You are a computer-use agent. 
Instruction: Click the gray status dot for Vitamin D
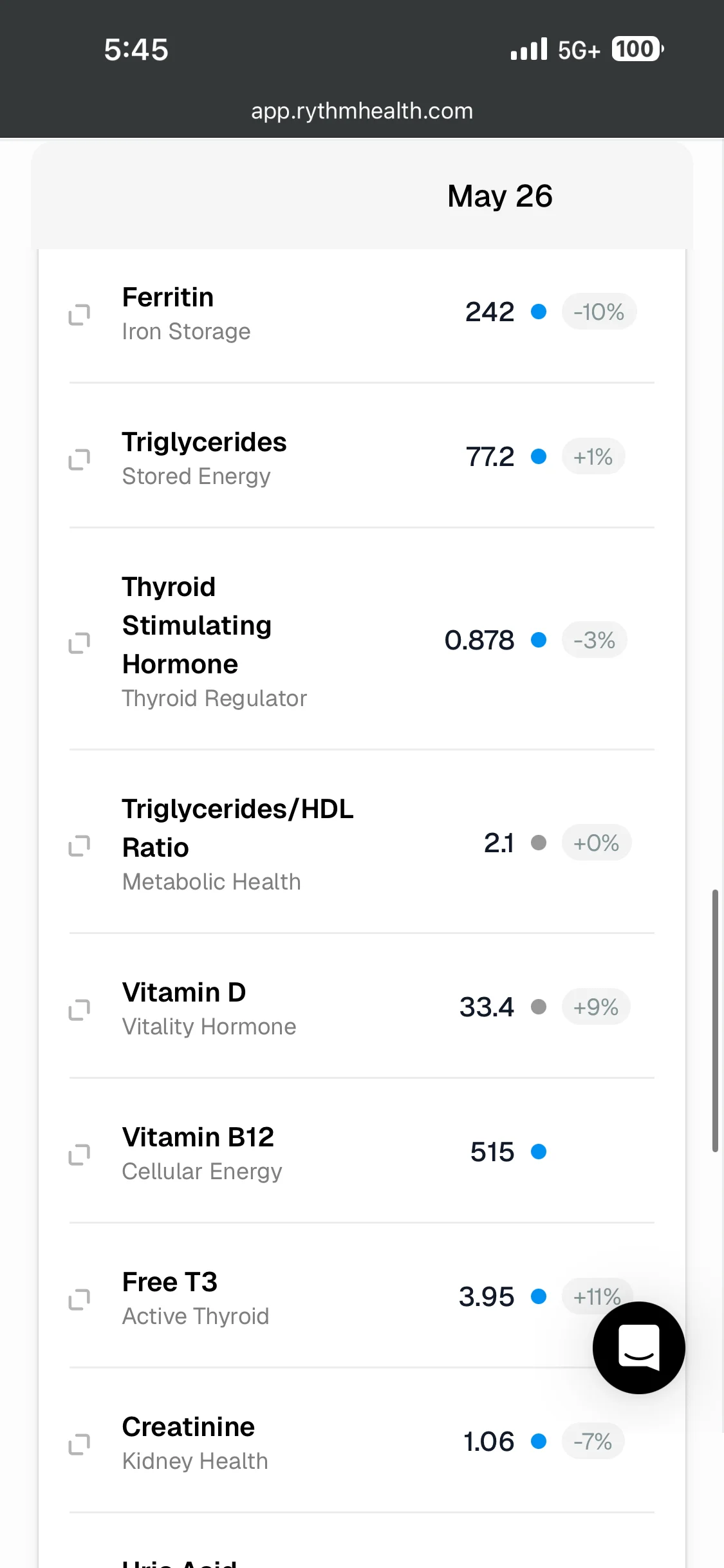(539, 1007)
